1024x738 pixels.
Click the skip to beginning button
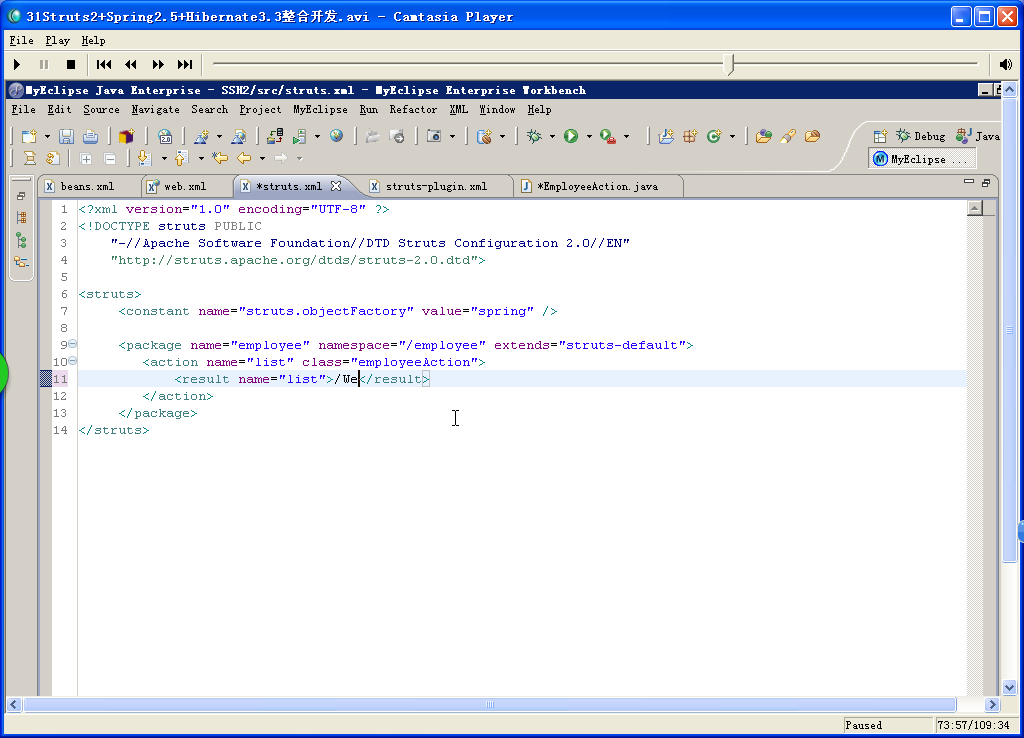[104, 64]
